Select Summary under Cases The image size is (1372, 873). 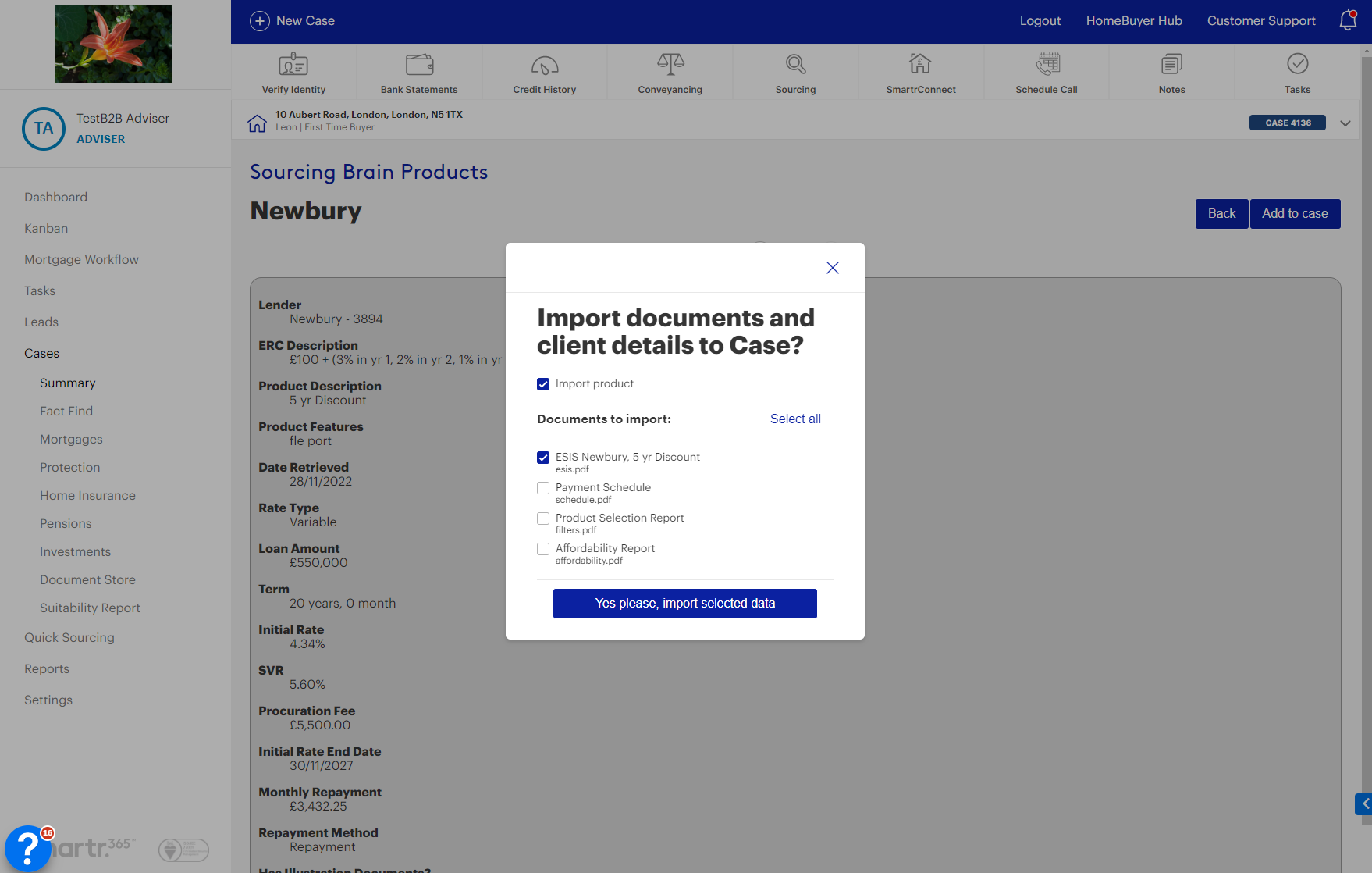click(68, 383)
